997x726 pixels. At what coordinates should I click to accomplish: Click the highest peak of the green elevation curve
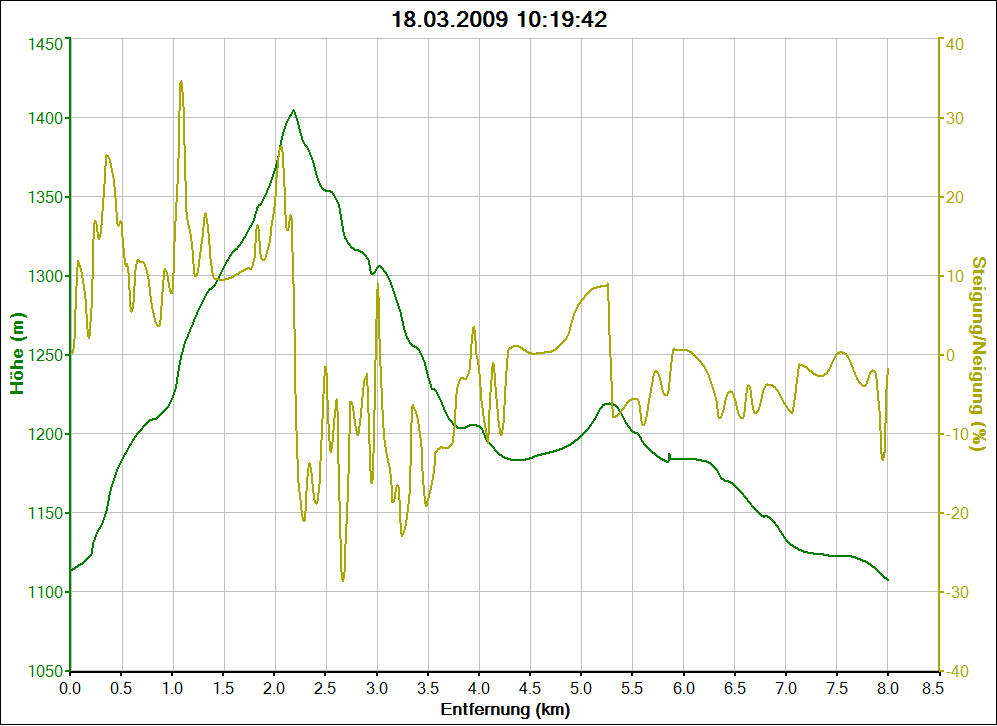click(x=293, y=110)
